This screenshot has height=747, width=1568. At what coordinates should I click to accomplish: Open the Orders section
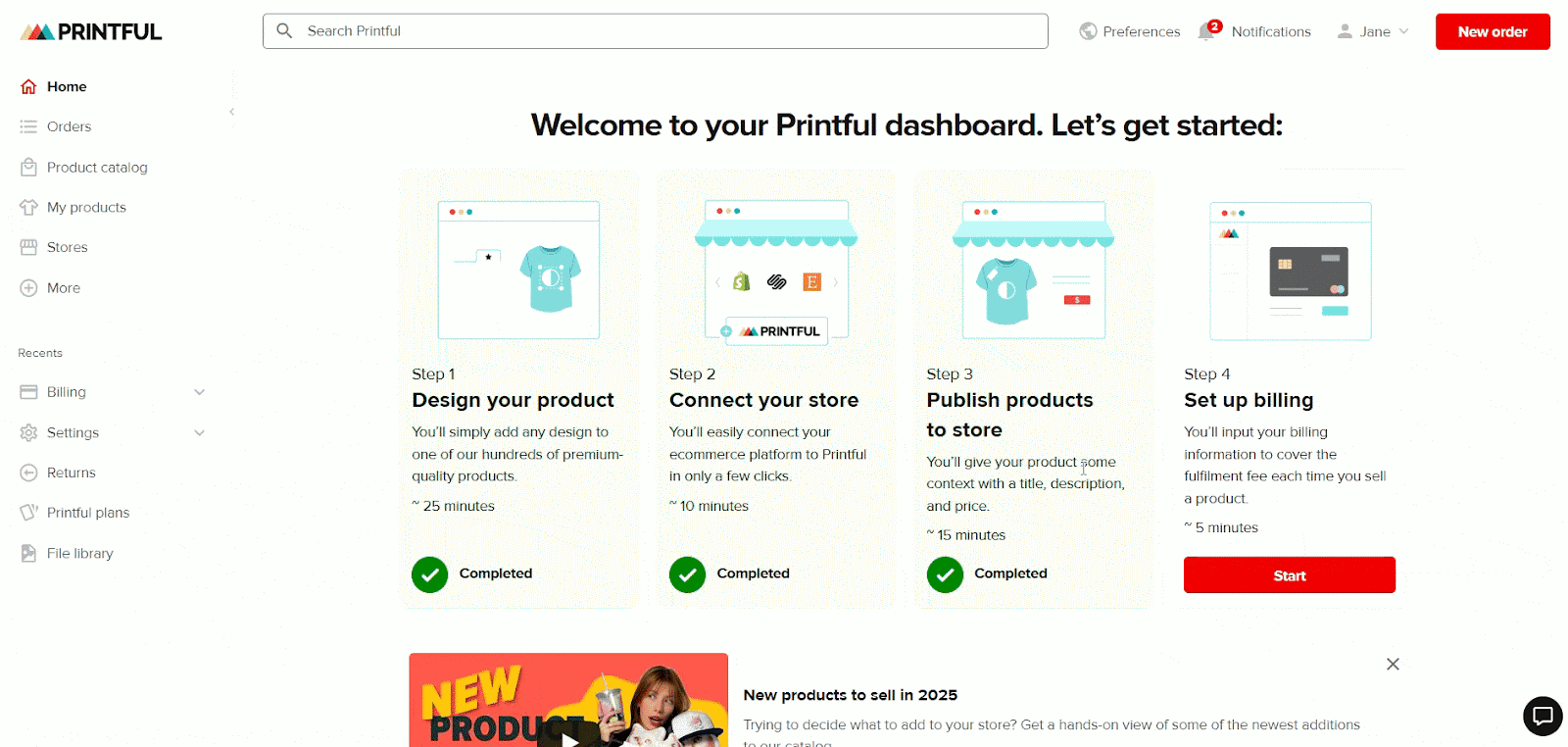69,126
